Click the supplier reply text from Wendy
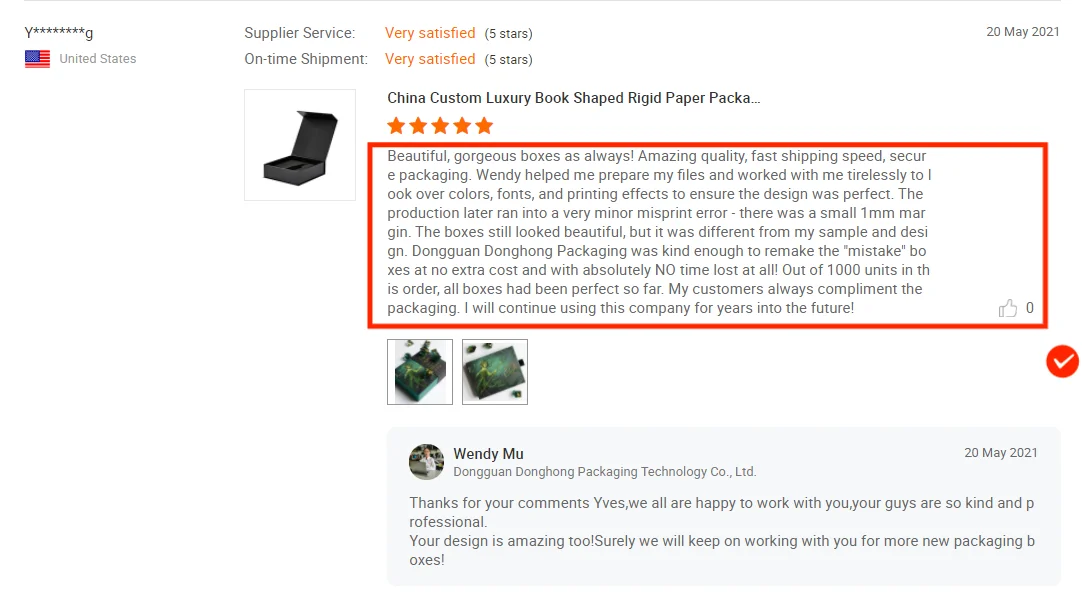The image size is (1092, 594). (722, 531)
